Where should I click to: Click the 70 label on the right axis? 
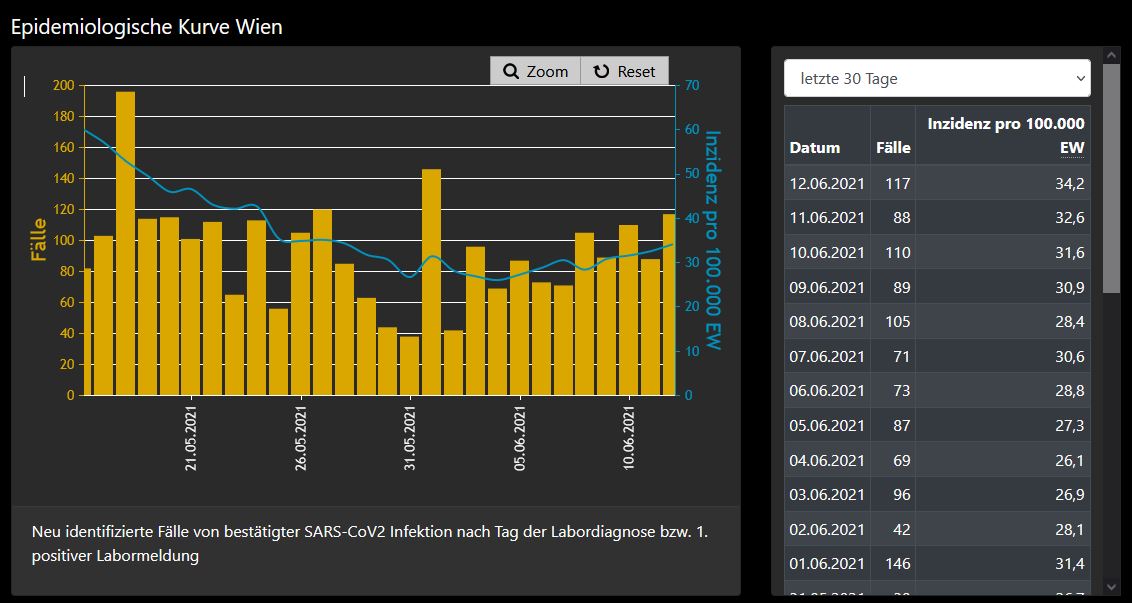pos(693,85)
